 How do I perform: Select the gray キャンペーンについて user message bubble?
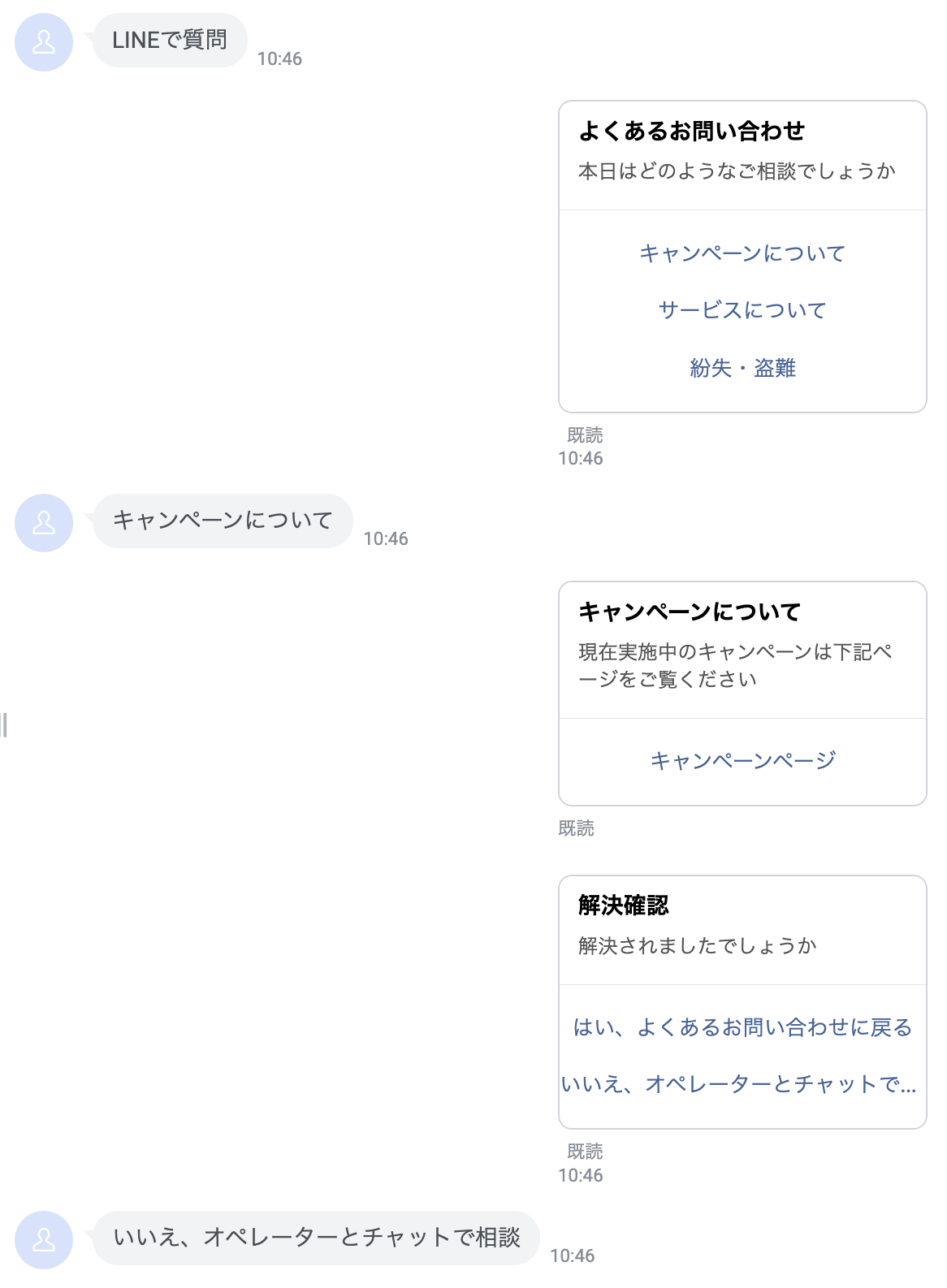[223, 521]
